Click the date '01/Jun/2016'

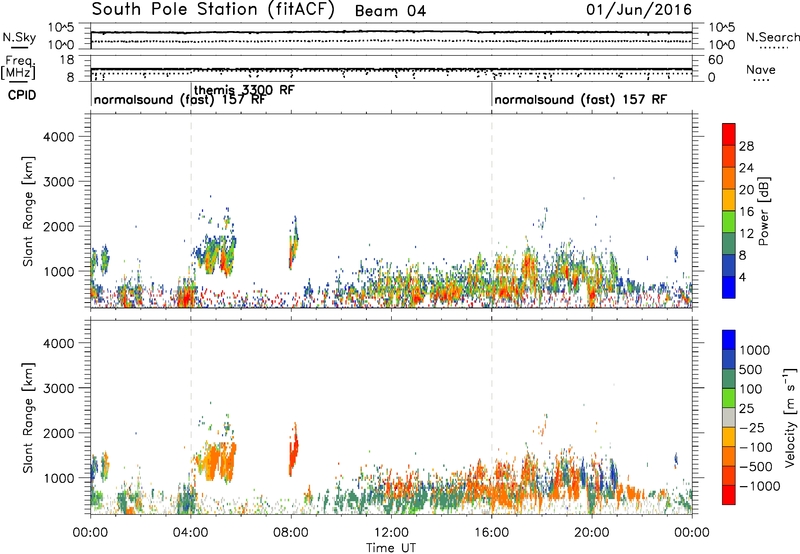pyautogui.click(x=639, y=10)
